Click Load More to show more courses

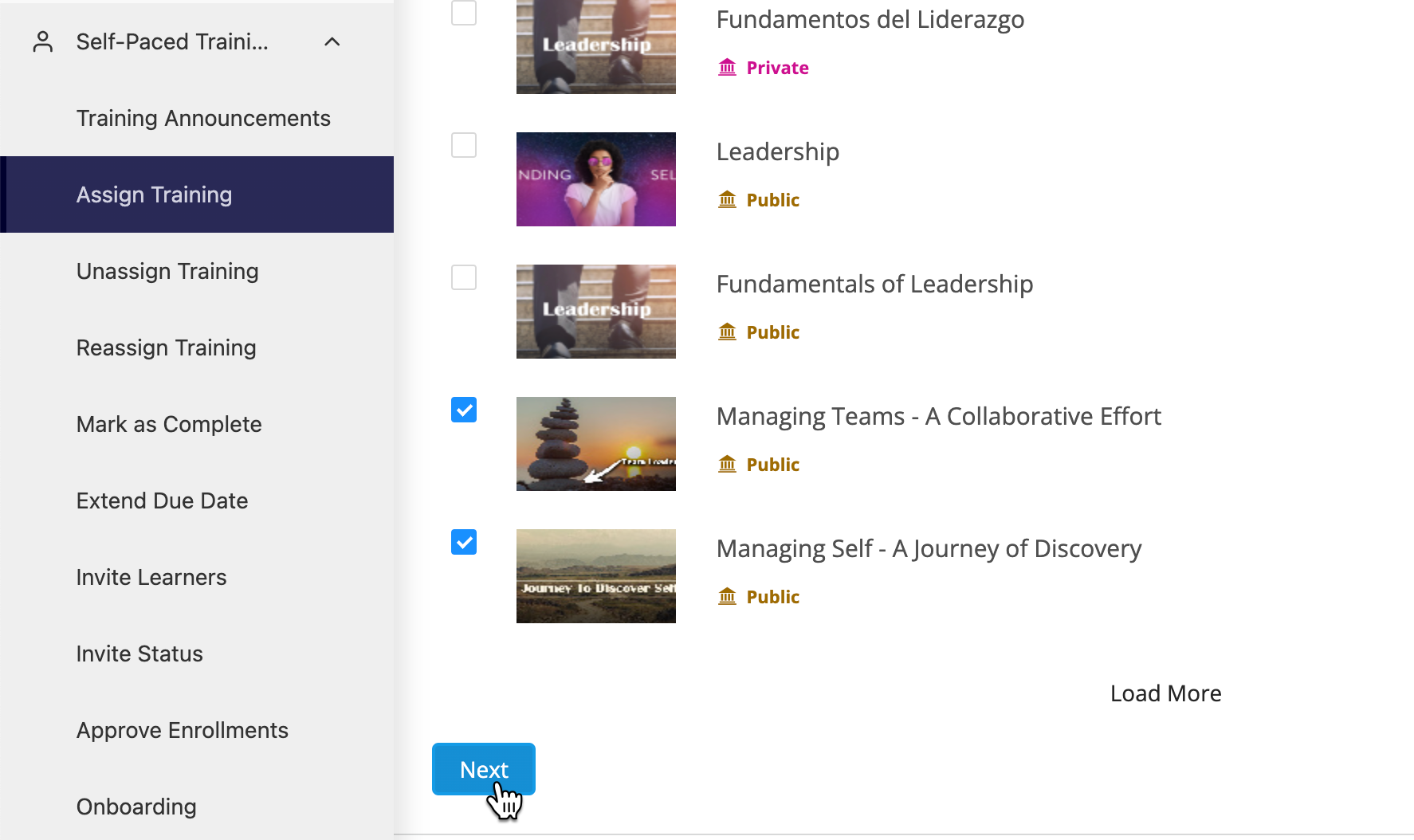(x=1165, y=693)
